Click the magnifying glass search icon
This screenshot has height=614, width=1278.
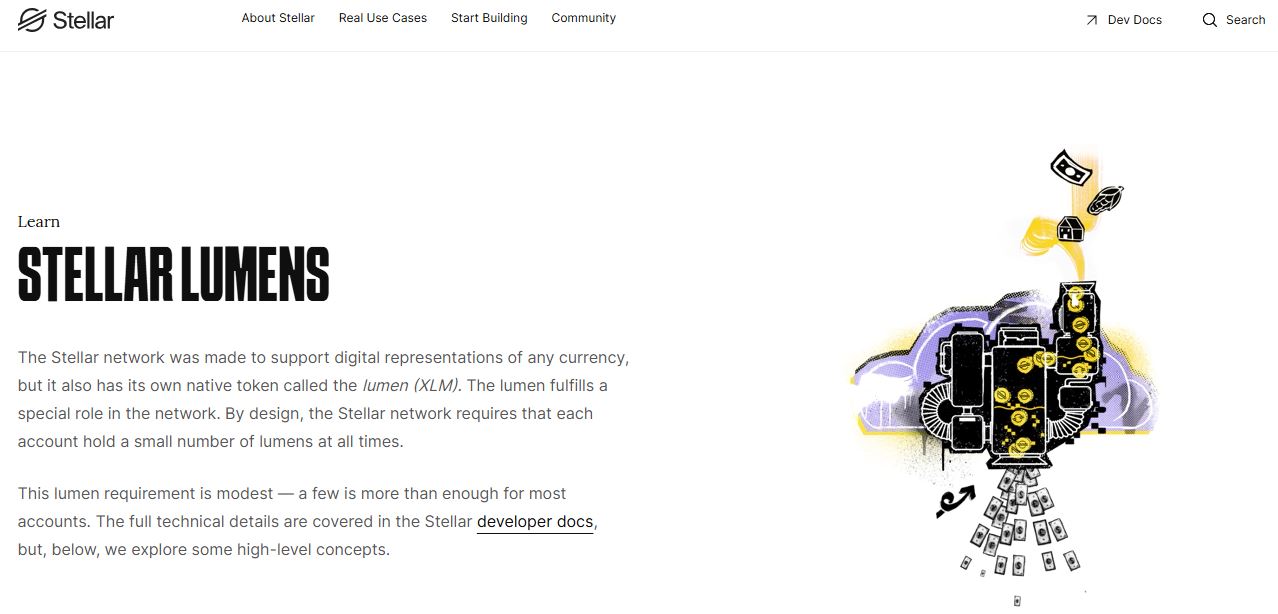click(1210, 20)
